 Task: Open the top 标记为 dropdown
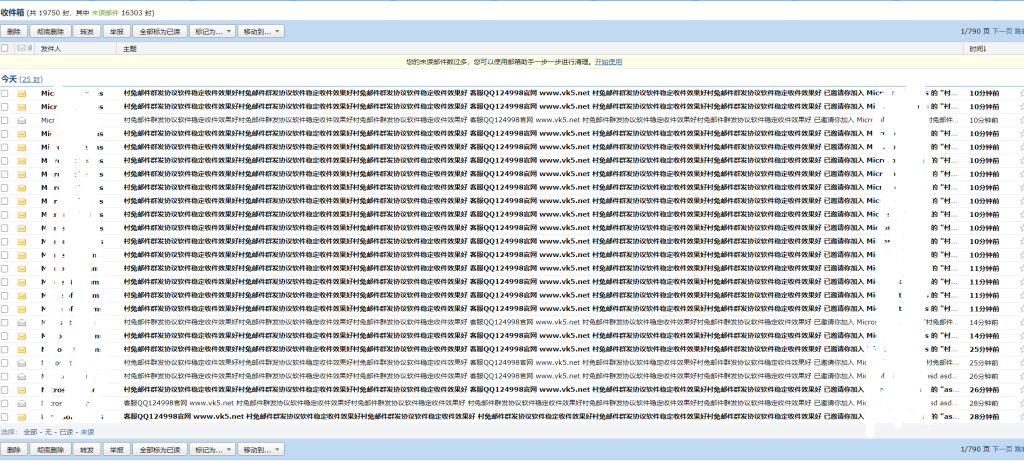(x=212, y=31)
